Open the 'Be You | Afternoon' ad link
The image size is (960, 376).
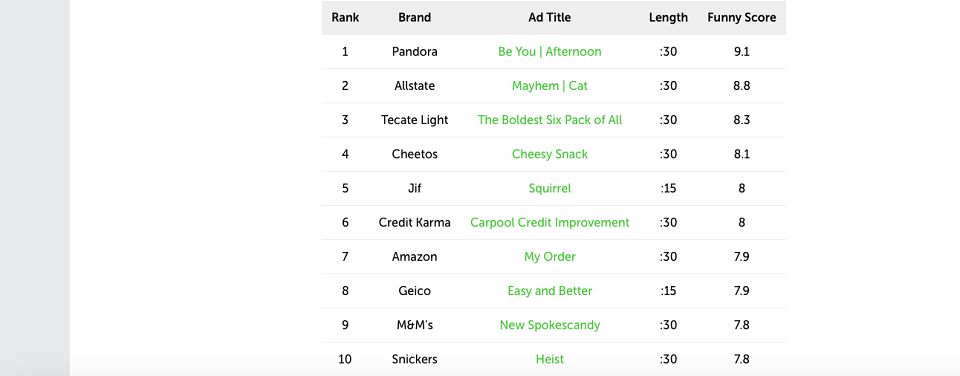(549, 51)
